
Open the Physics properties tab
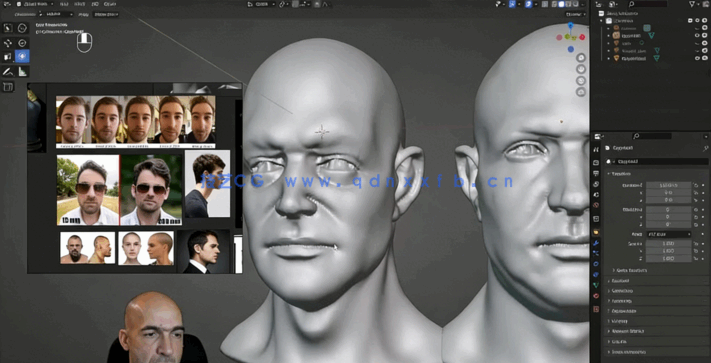point(596,264)
